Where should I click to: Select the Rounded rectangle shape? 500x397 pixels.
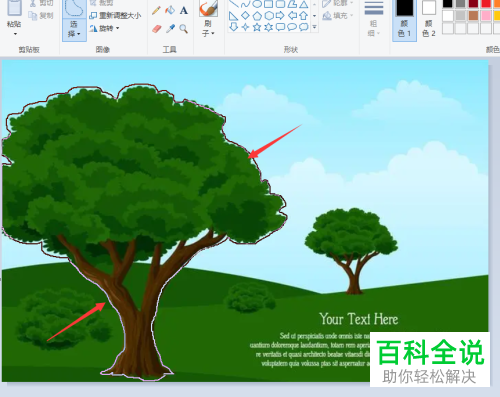click(280, 4)
